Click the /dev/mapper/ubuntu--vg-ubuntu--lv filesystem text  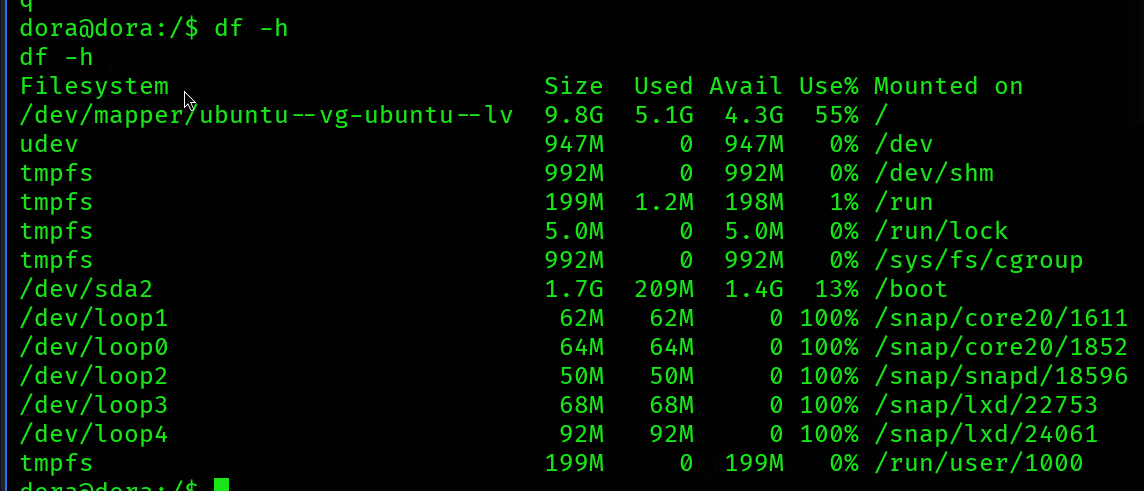coord(266,115)
